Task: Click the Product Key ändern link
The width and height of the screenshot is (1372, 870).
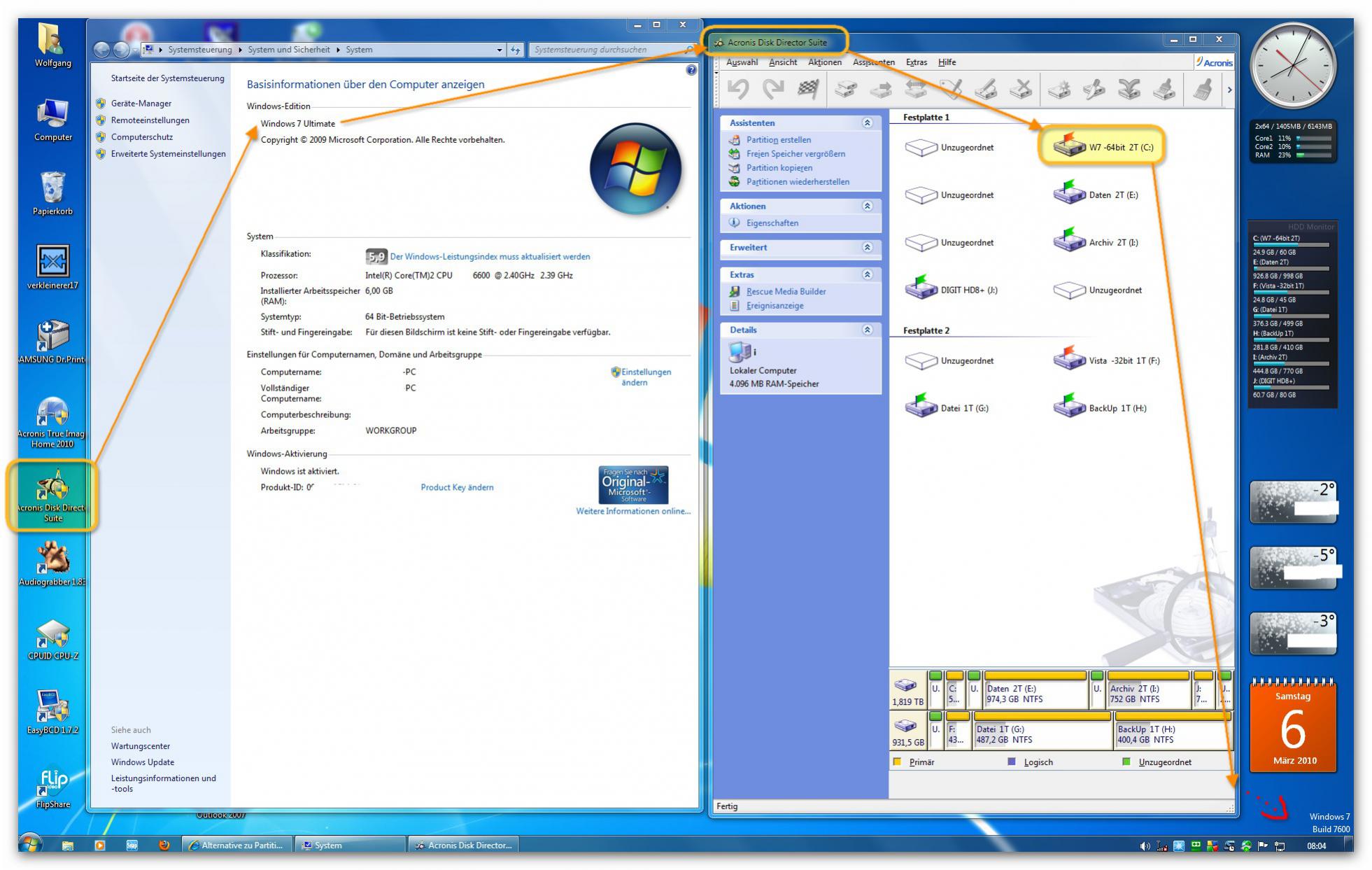Action: point(457,487)
